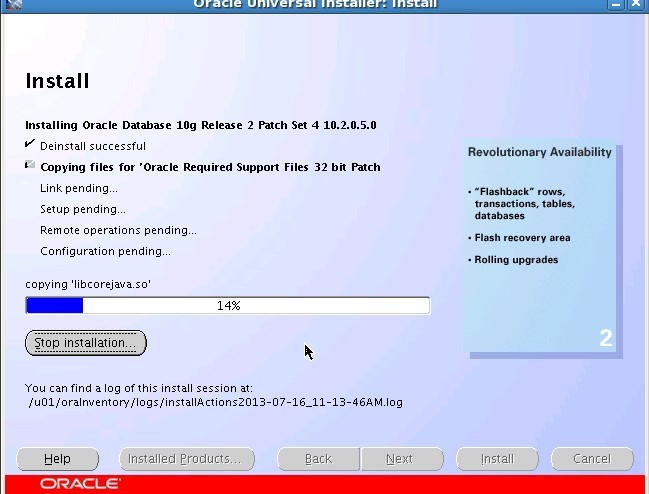Click the Next button
This screenshot has width=649, height=494.
pyautogui.click(x=402, y=459)
